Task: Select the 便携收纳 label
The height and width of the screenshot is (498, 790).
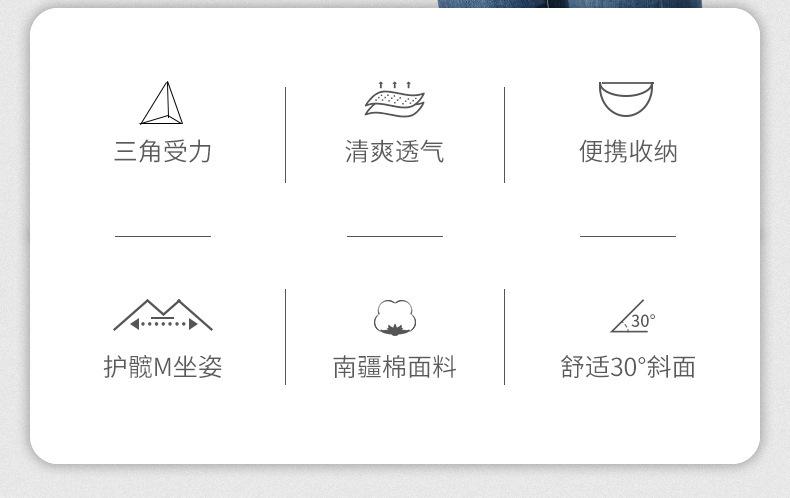Action: 628,151
